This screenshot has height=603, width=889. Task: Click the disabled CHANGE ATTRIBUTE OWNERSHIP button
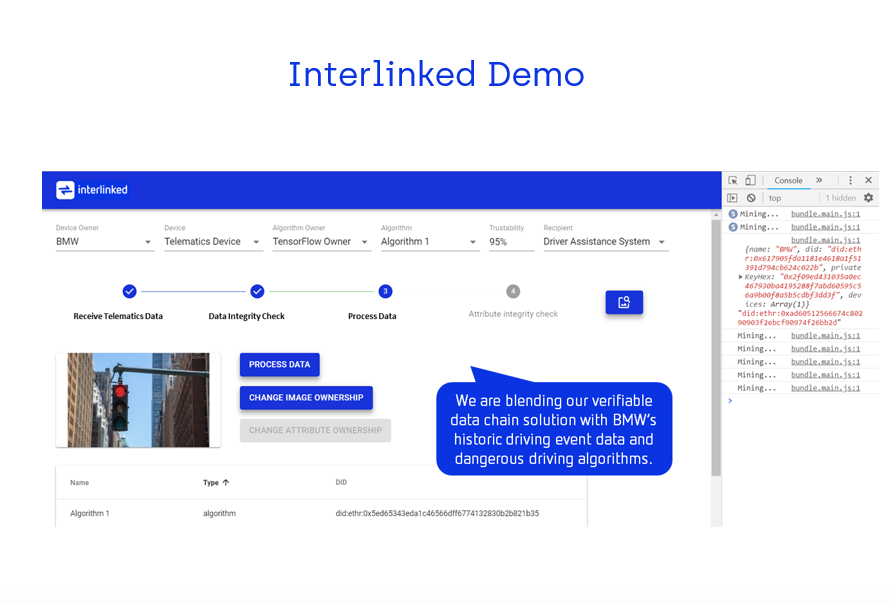click(315, 430)
